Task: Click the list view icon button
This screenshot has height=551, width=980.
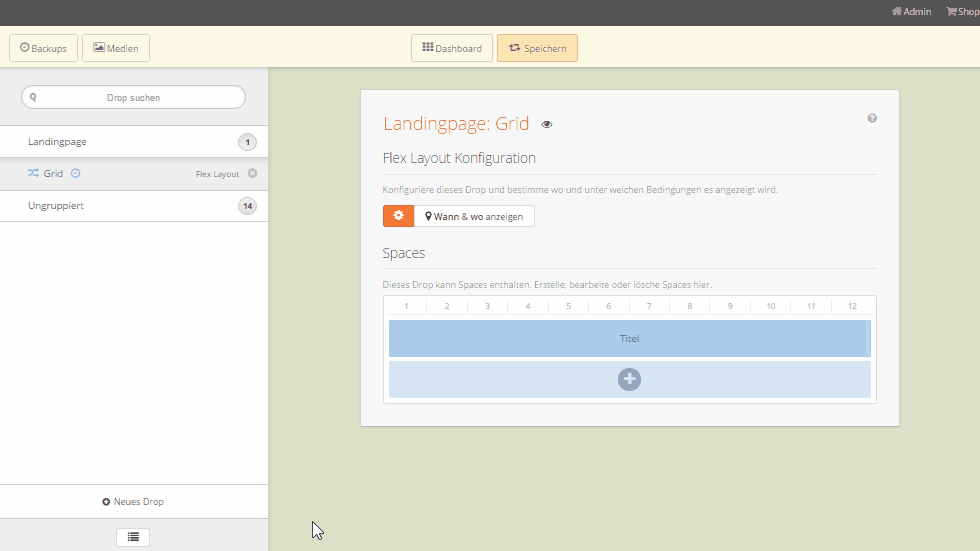Action: coord(133,537)
